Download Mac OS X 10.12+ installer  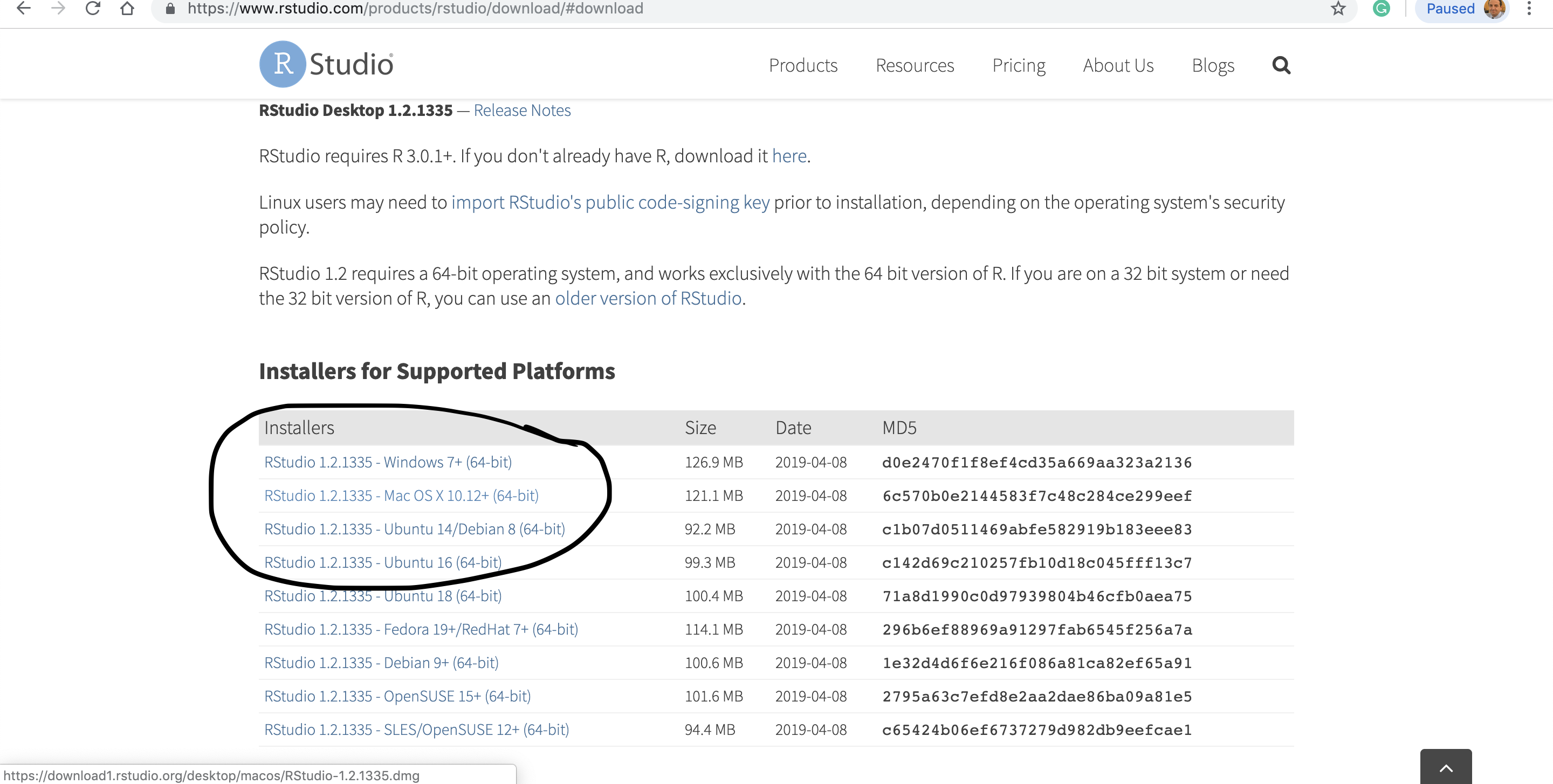401,496
